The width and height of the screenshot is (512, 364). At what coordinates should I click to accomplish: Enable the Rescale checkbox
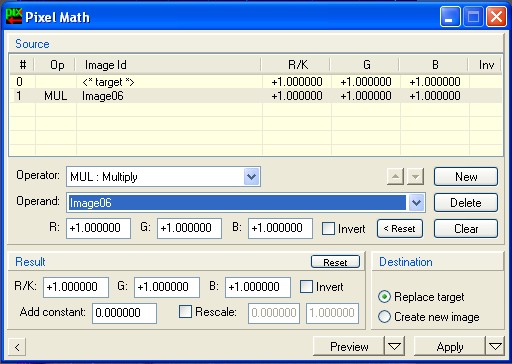click(x=185, y=312)
